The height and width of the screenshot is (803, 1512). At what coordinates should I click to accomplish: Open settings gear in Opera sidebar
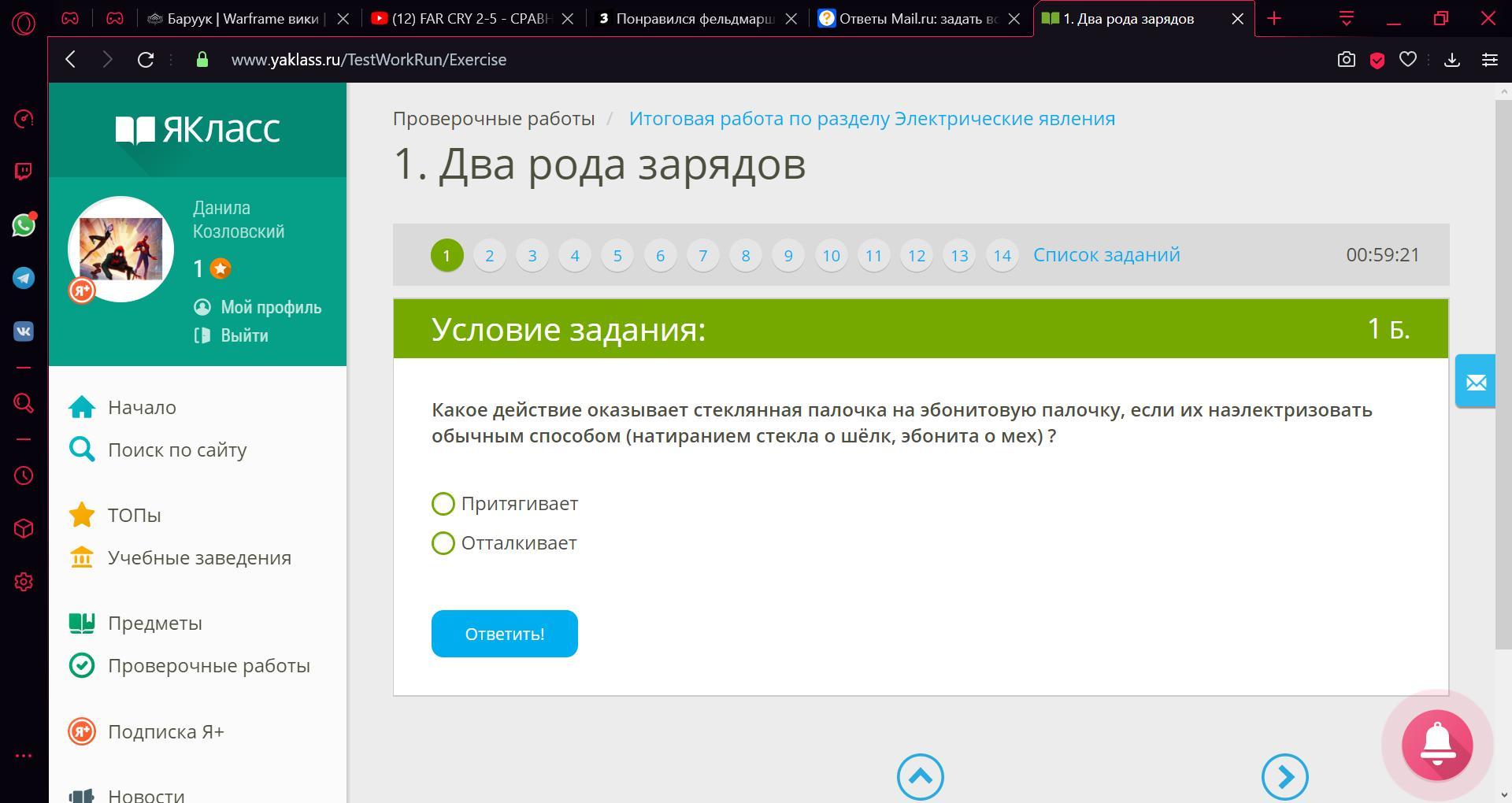coord(24,582)
